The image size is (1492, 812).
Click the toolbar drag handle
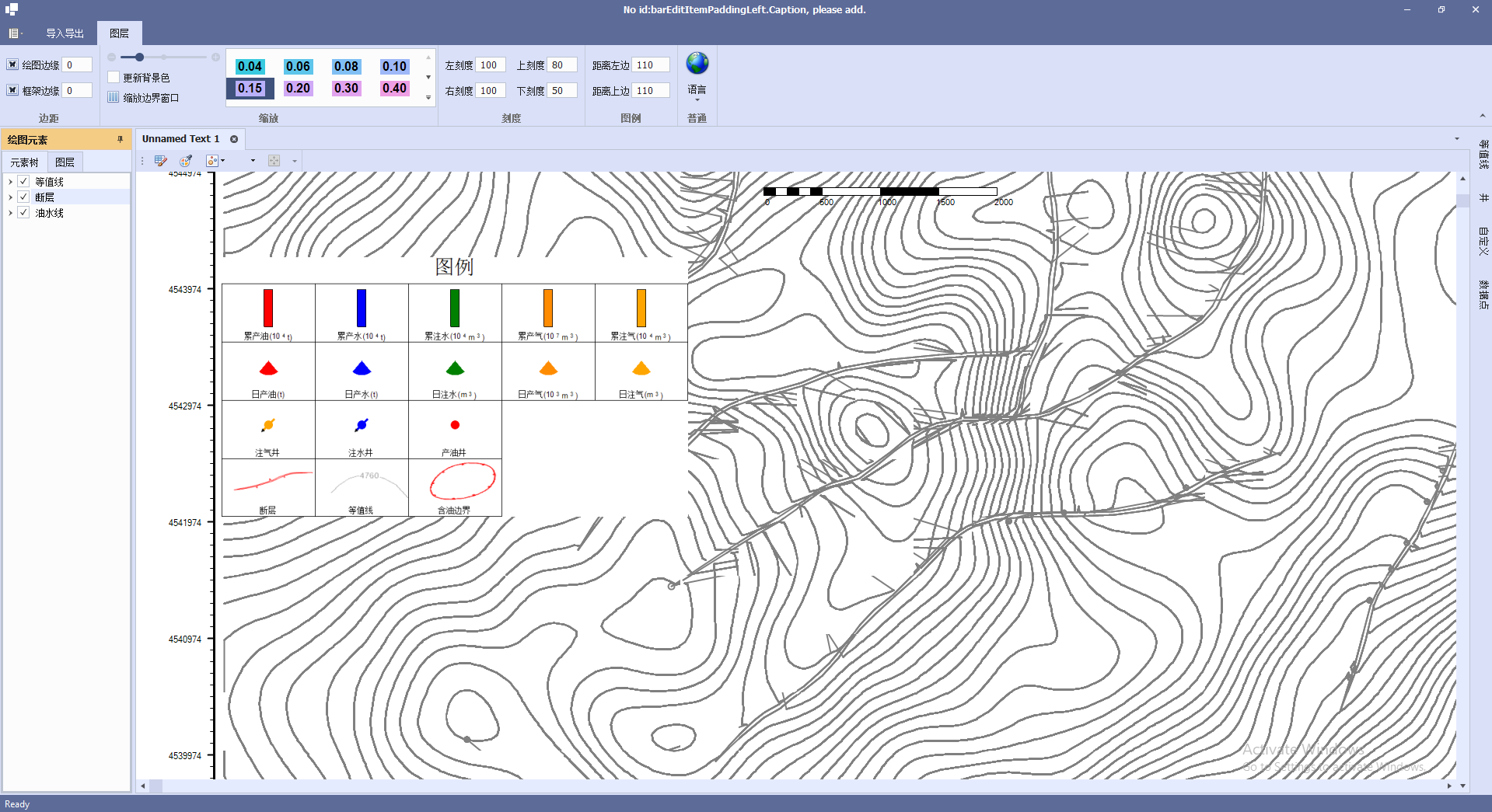tap(142, 161)
